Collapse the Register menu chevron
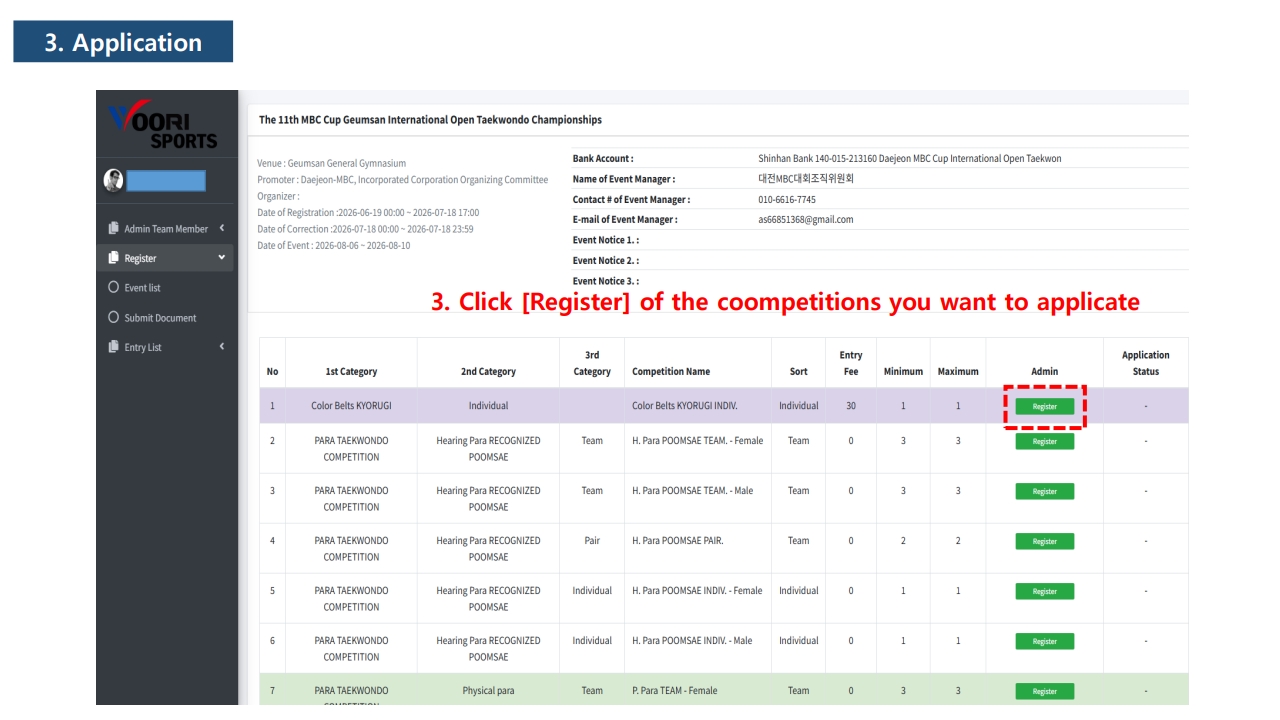 [x=221, y=258]
